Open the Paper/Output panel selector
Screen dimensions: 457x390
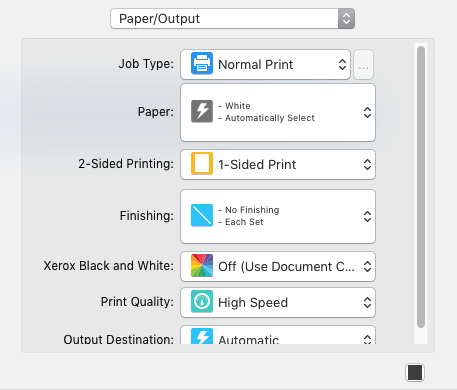[x=232, y=19]
